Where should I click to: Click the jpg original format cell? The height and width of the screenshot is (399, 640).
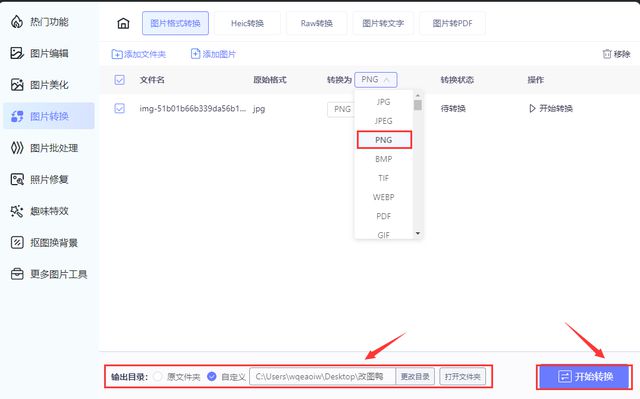point(259,109)
